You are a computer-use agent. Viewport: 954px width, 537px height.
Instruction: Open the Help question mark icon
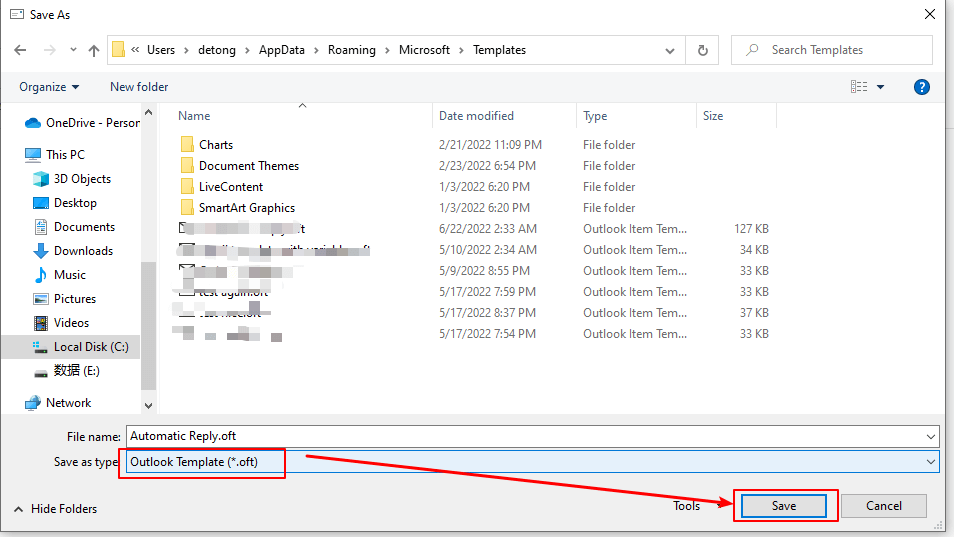[x=922, y=87]
